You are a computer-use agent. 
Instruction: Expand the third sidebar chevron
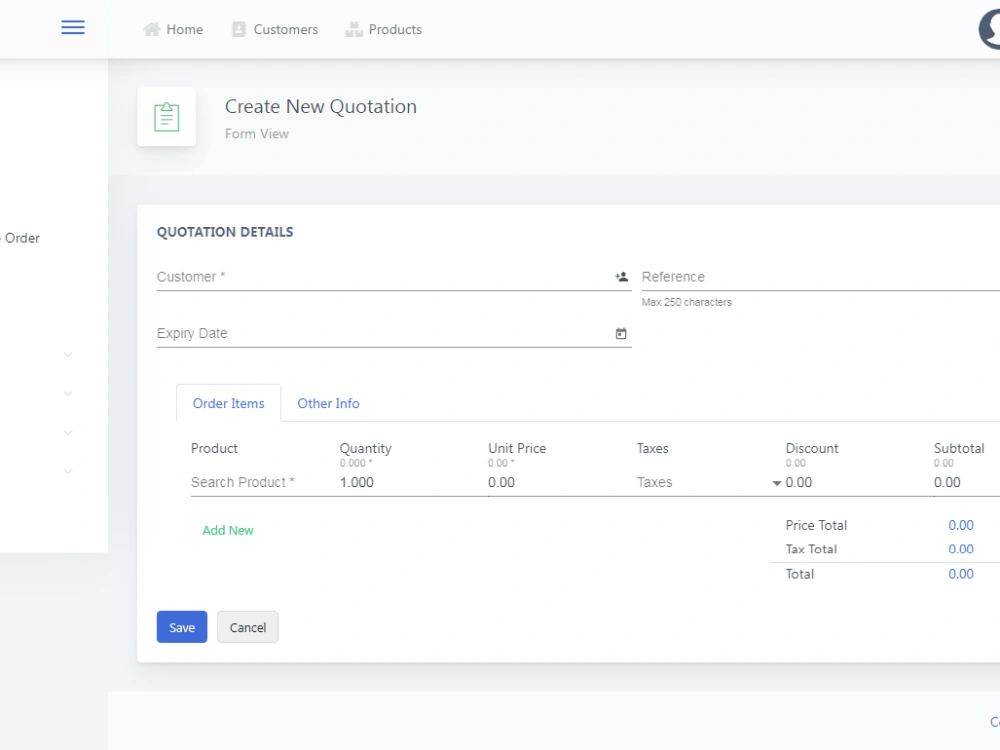pos(68,432)
